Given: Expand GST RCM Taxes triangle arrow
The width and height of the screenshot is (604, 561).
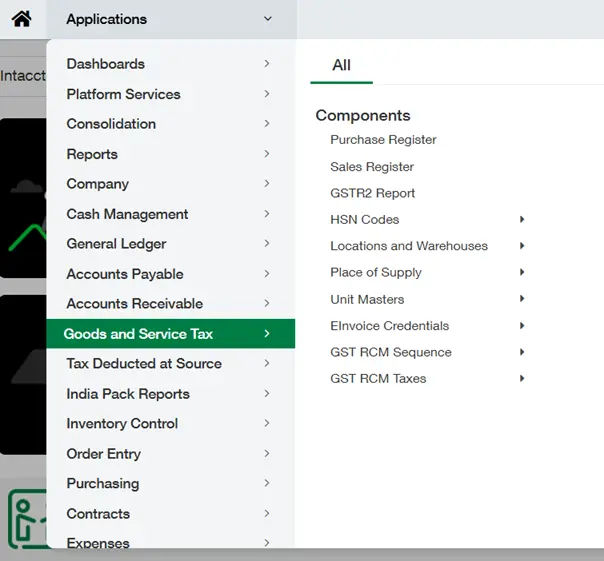Looking at the screenshot, I should coord(522,378).
